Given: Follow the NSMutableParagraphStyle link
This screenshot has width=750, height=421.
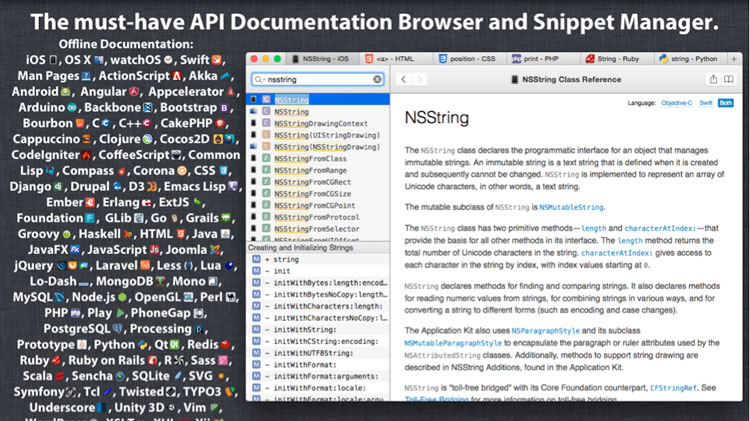Looking at the screenshot, I should 453,343.
